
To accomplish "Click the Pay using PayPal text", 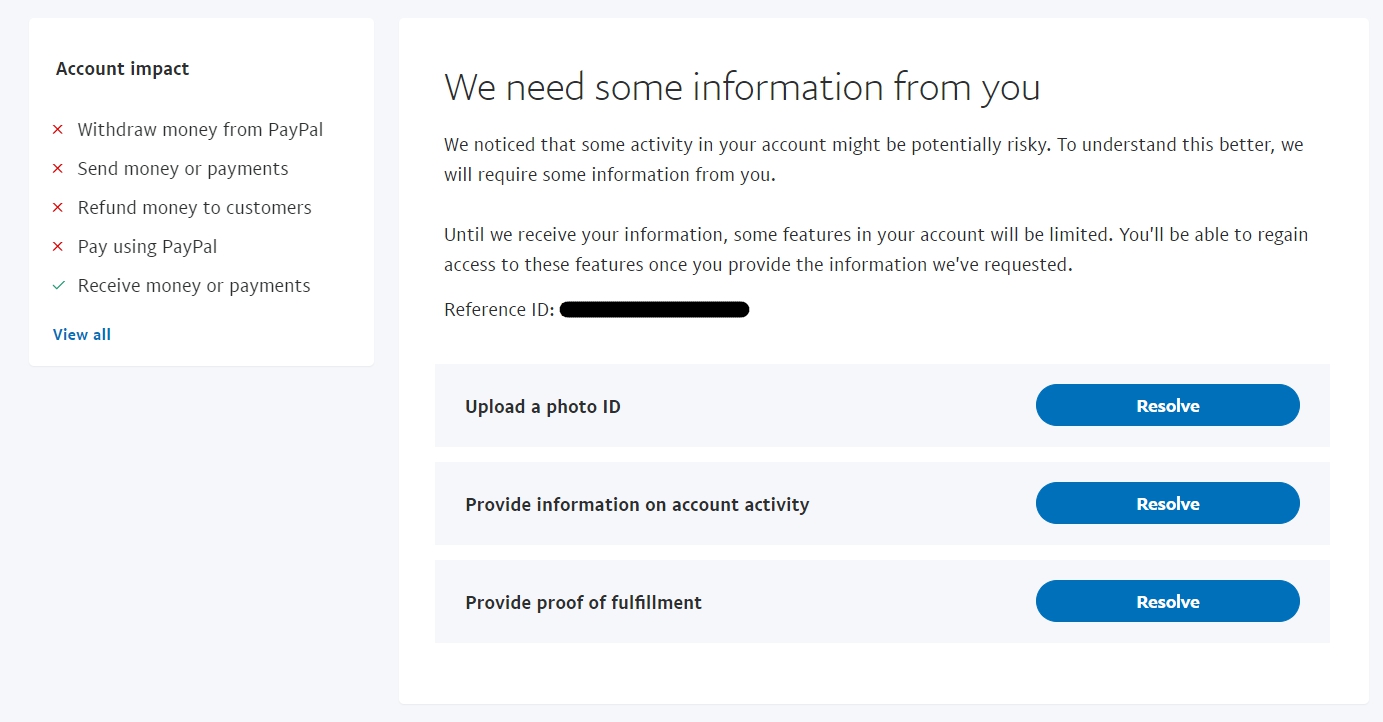I will point(147,247).
